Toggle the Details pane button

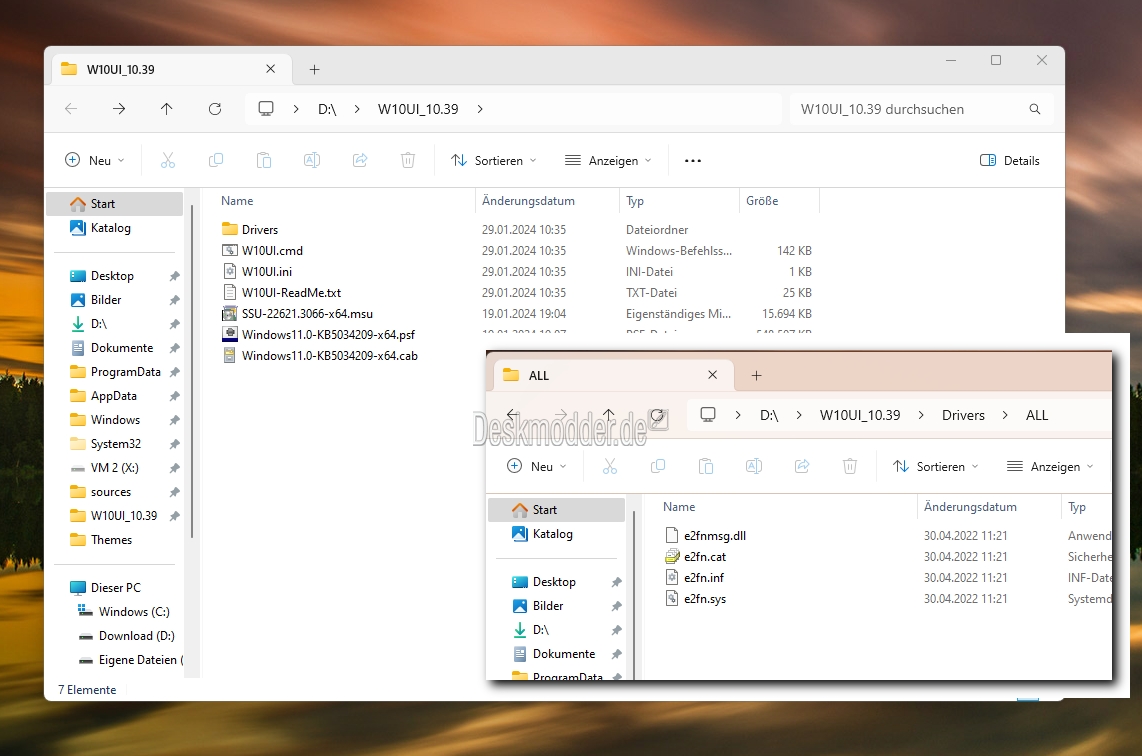pyautogui.click(x=1009, y=160)
